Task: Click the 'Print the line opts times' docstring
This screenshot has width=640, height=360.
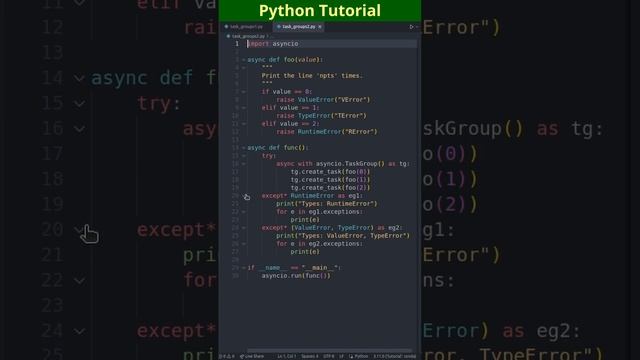Action: pyautogui.click(x=312, y=76)
